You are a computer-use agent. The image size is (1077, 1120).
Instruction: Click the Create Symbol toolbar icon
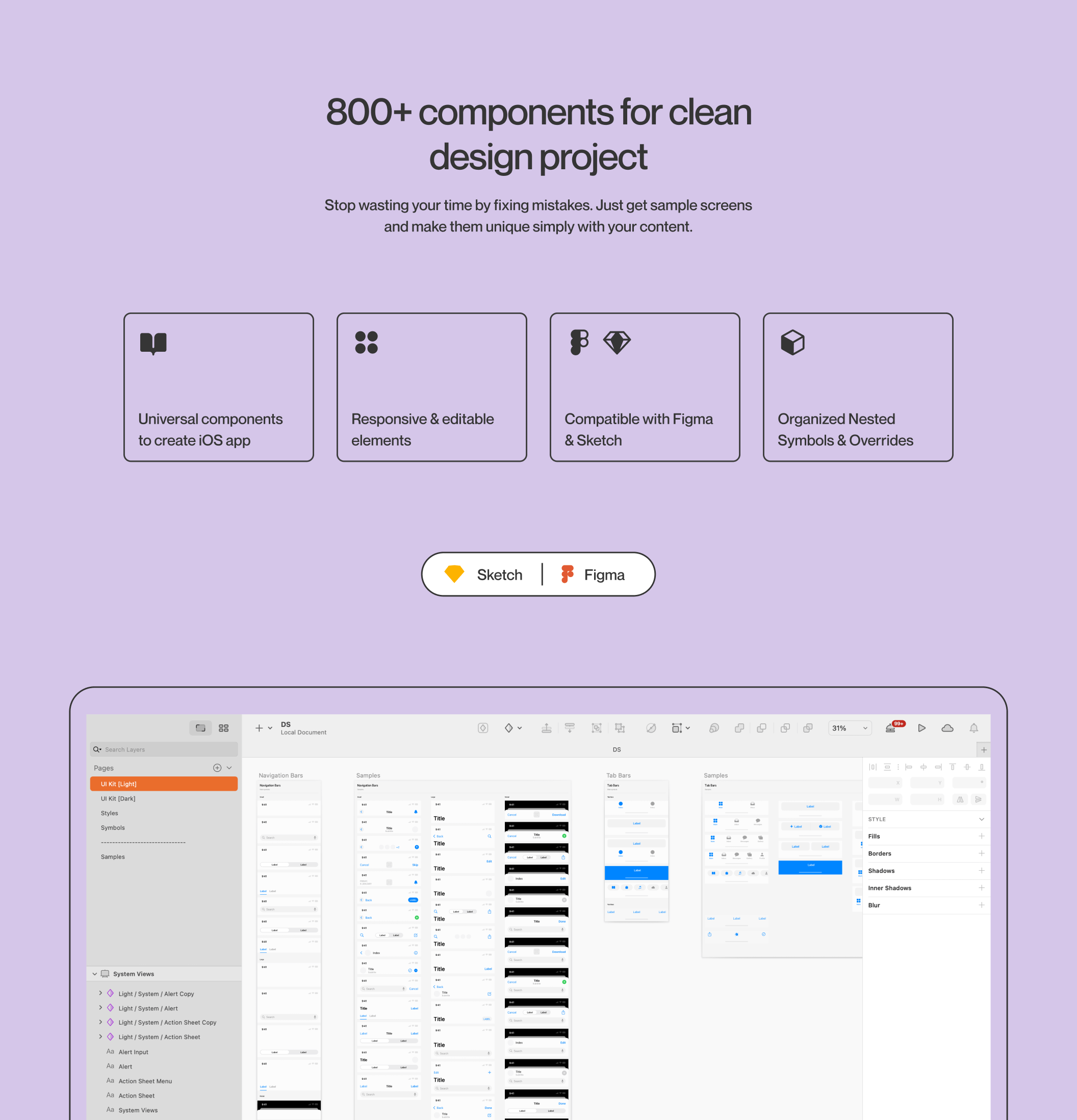point(483,728)
